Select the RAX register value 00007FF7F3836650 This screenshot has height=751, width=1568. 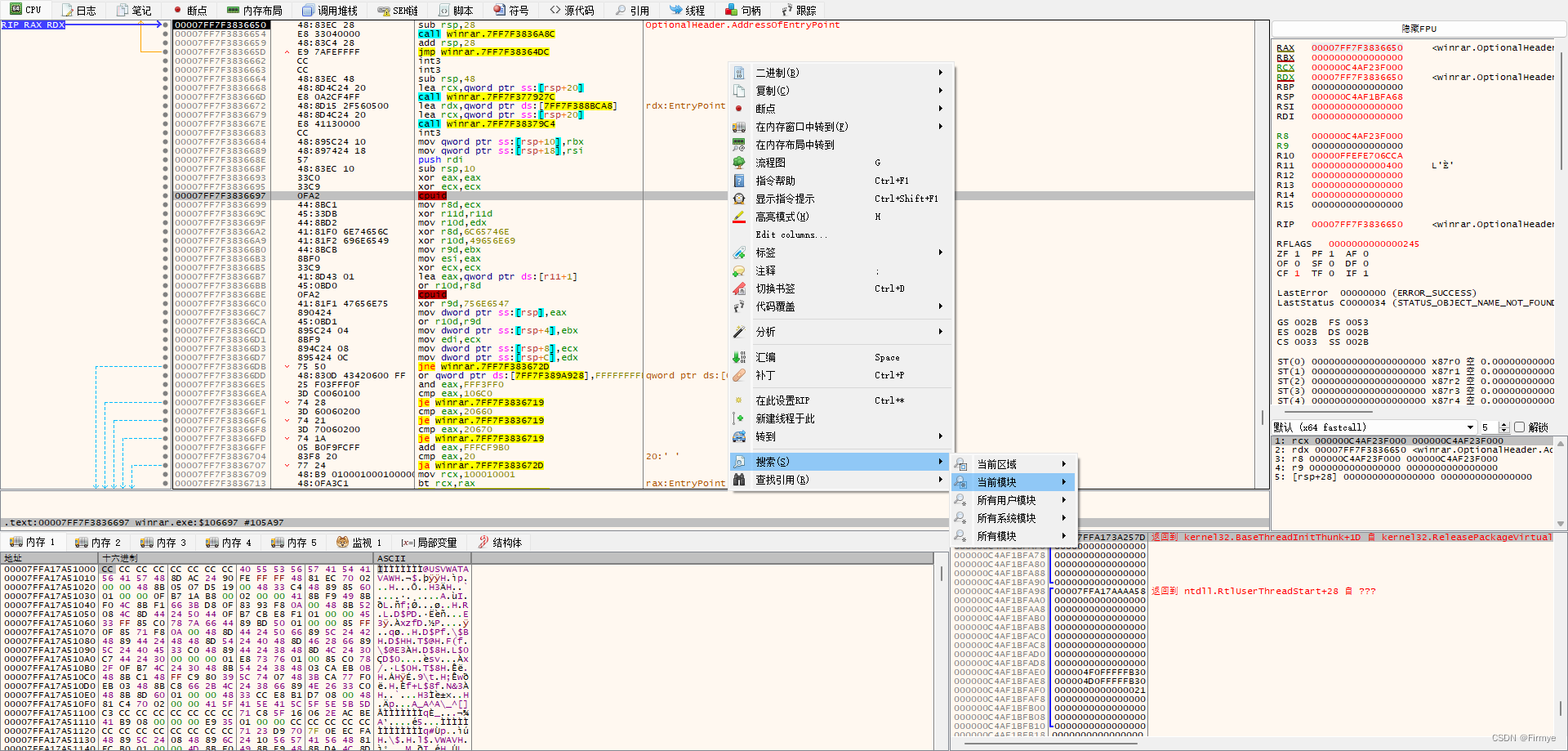pos(1357,48)
